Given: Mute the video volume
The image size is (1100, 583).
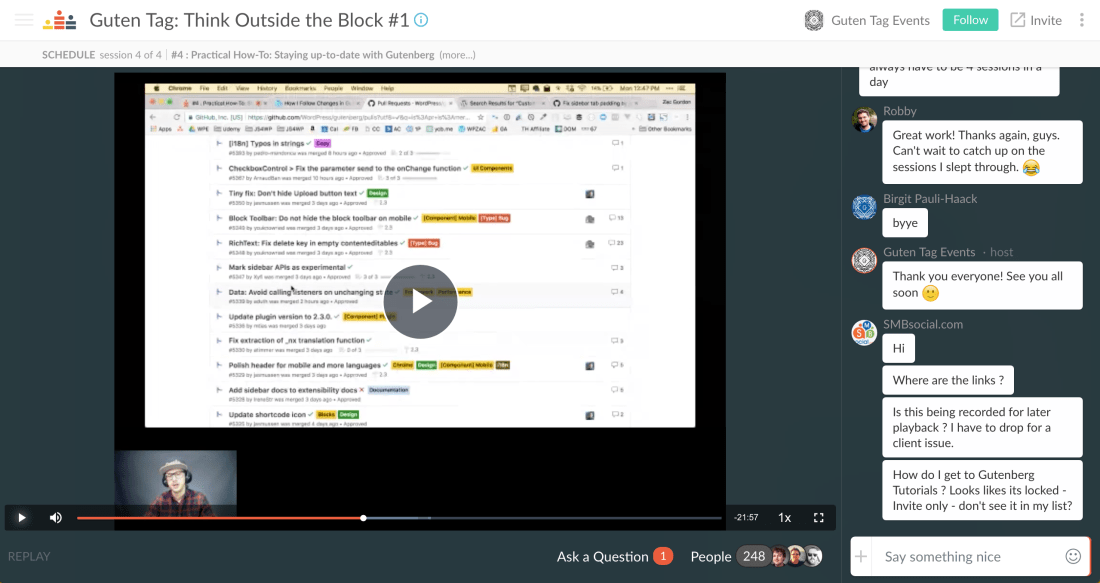Looking at the screenshot, I should click(55, 517).
